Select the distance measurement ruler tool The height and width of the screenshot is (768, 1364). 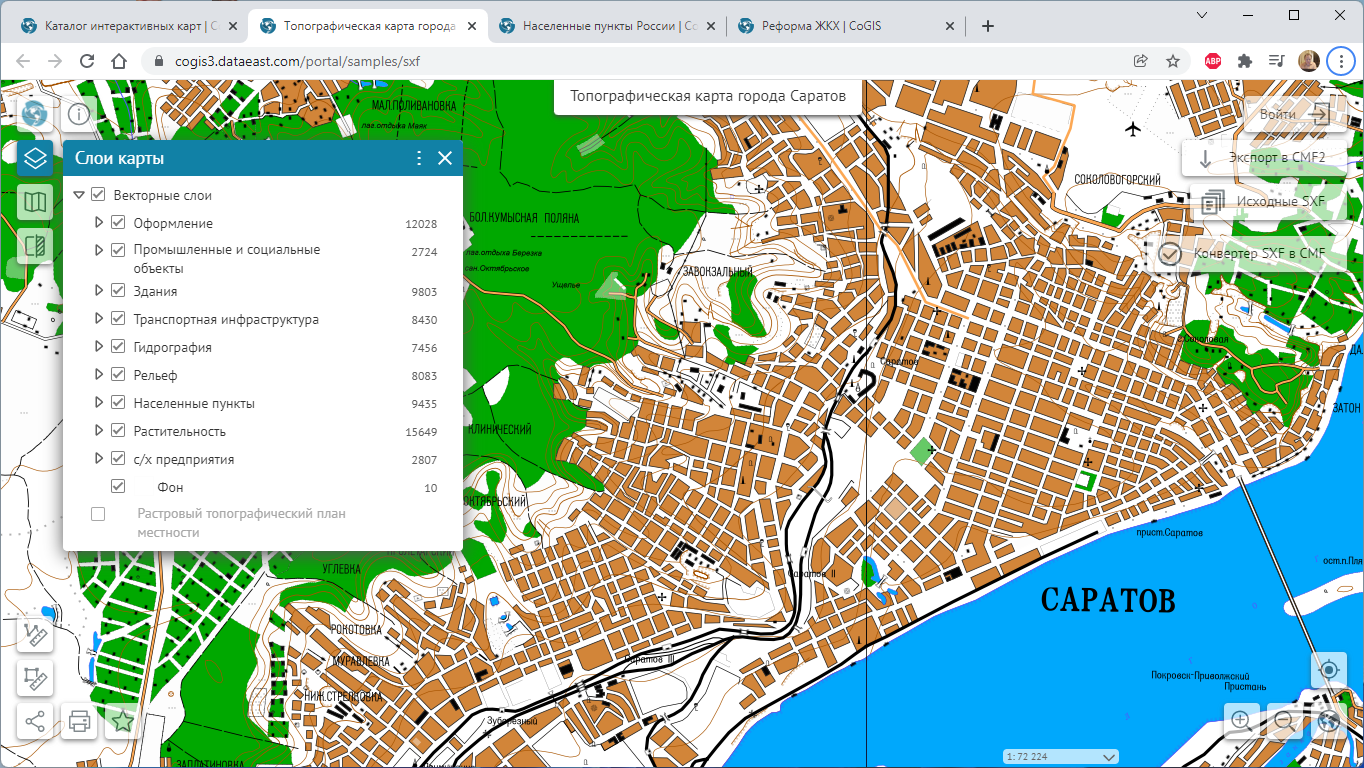(x=35, y=634)
